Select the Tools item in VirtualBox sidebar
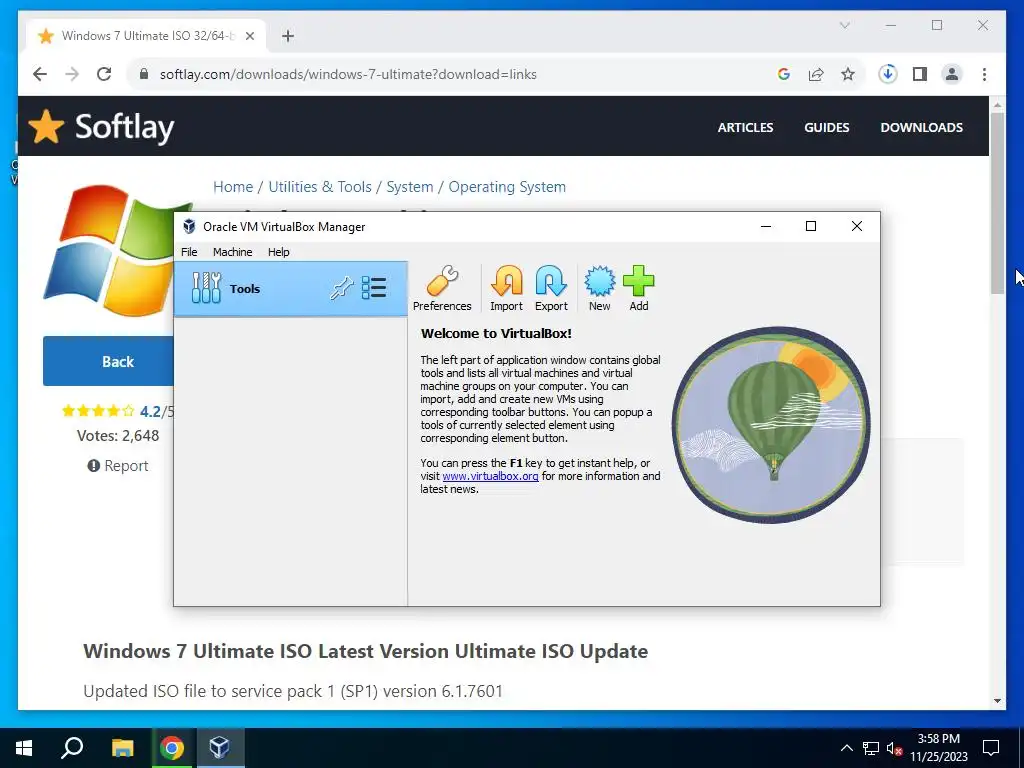 click(291, 289)
